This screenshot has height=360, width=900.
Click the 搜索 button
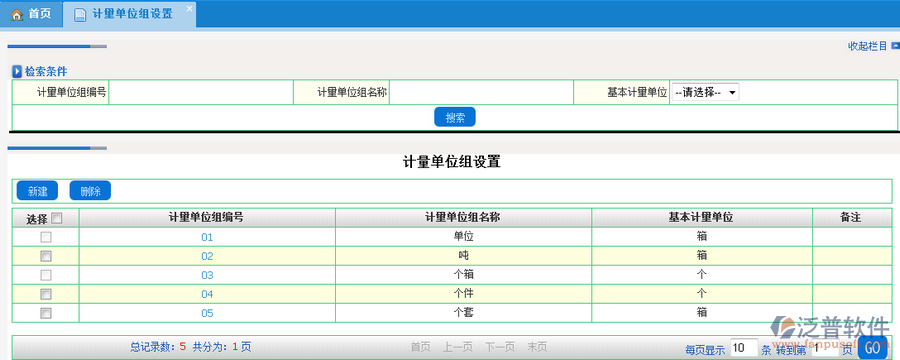point(455,117)
